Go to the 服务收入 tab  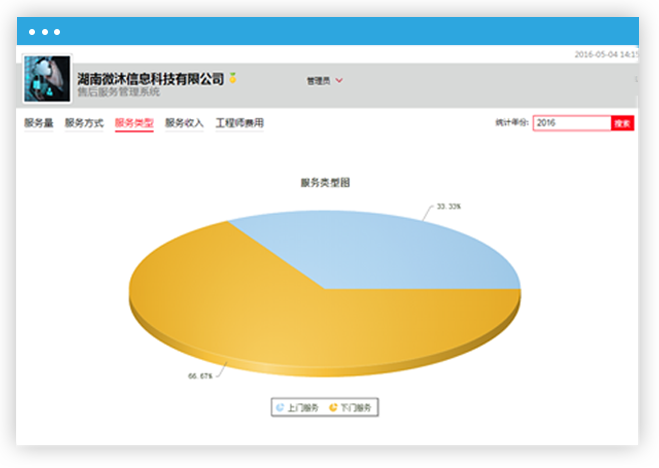click(184, 123)
